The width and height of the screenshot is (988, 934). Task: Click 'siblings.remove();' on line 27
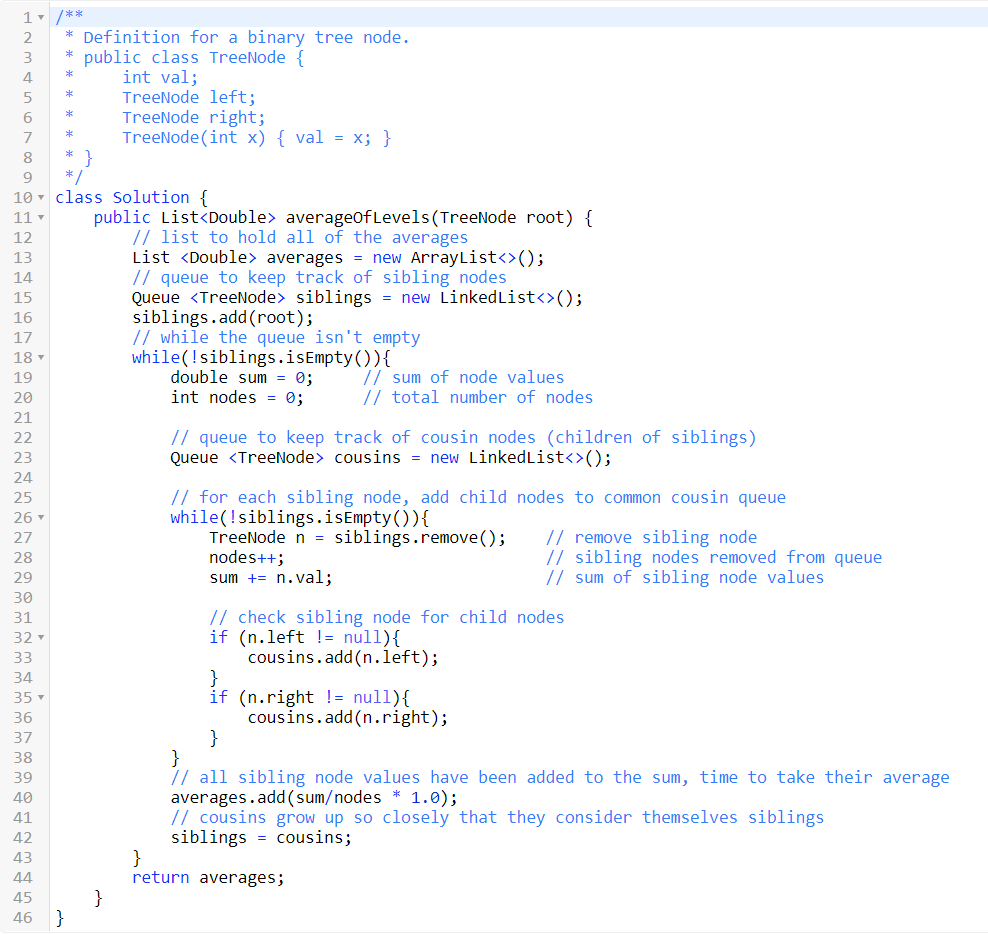click(x=420, y=537)
